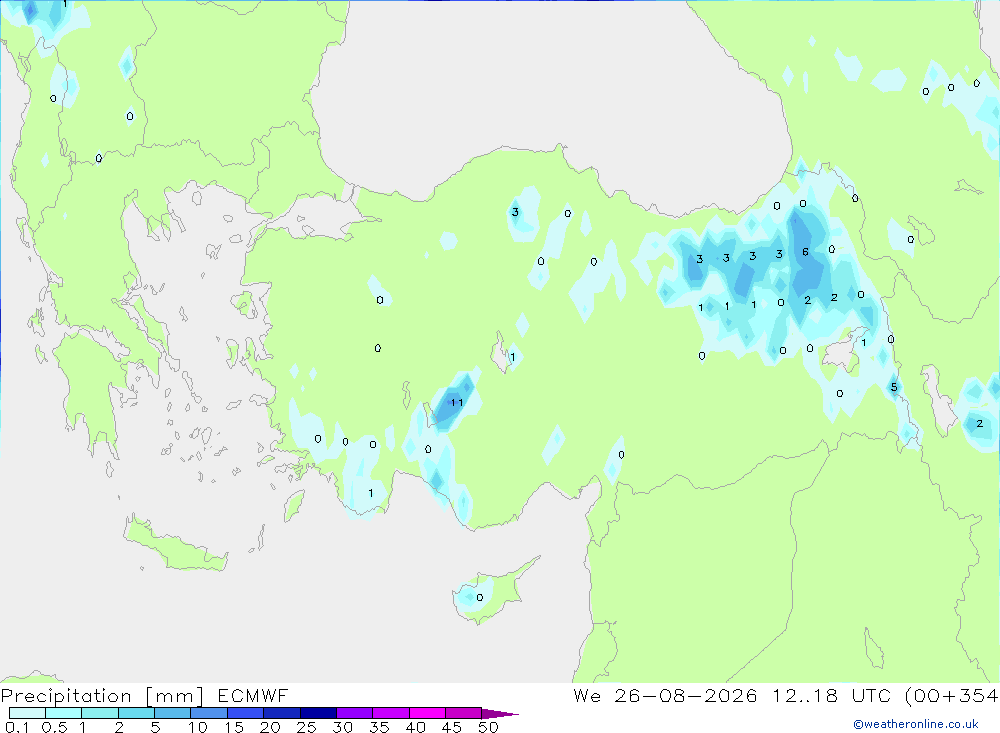Viewport: 1000px width, 733px height.
Task: Select the 2–5 mm legend color box
Action: pos(136,713)
